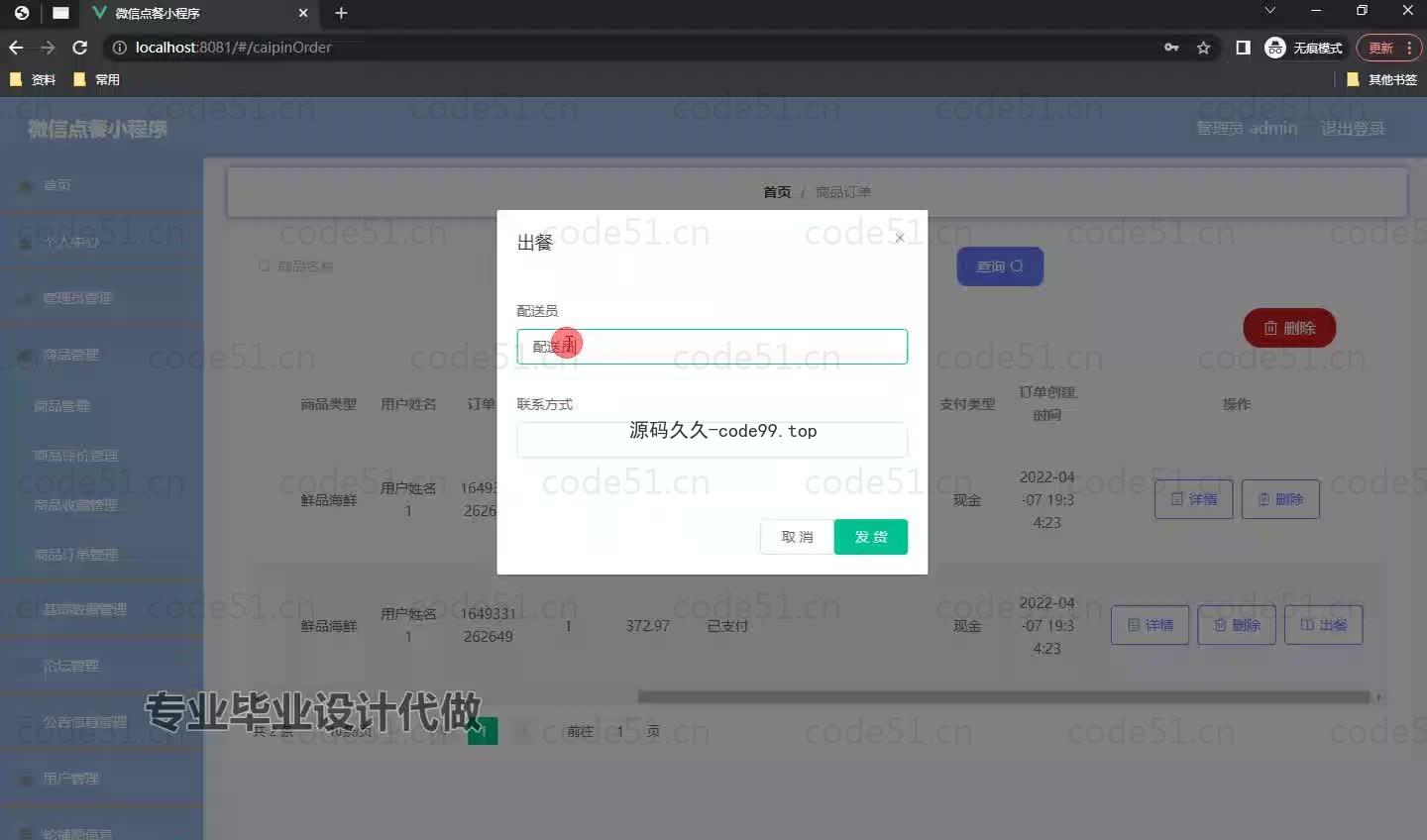Click the red 删除 bulk delete button
This screenshot has width=1427, height=840.
1289,328
